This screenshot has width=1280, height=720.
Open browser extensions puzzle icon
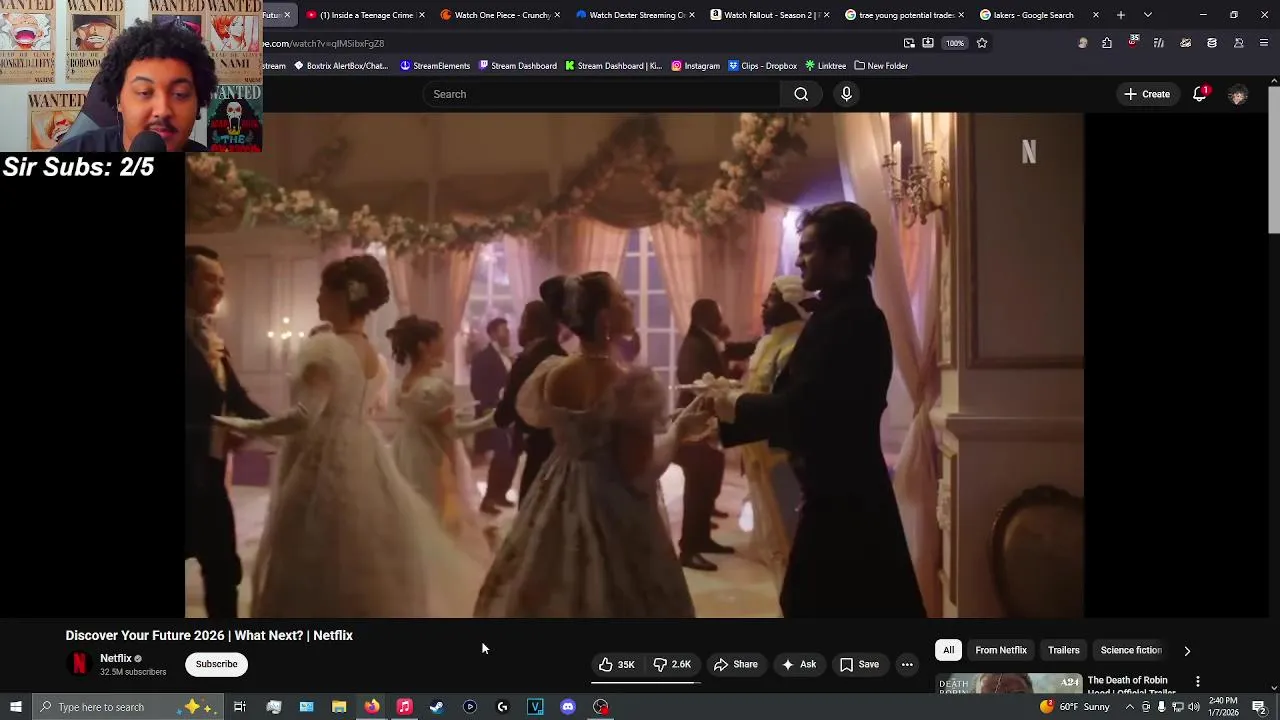tap(1107, 43)
